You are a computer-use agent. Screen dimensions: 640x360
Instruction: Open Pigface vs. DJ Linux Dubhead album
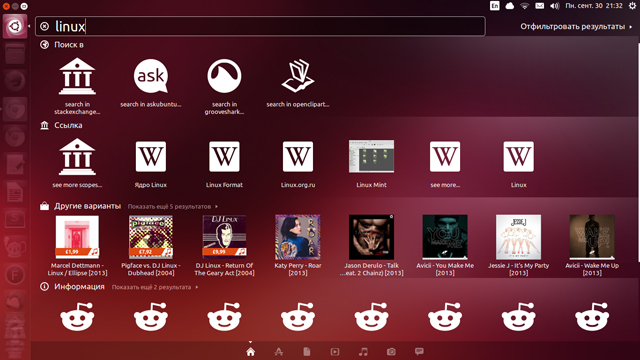[x=151, y=237]
